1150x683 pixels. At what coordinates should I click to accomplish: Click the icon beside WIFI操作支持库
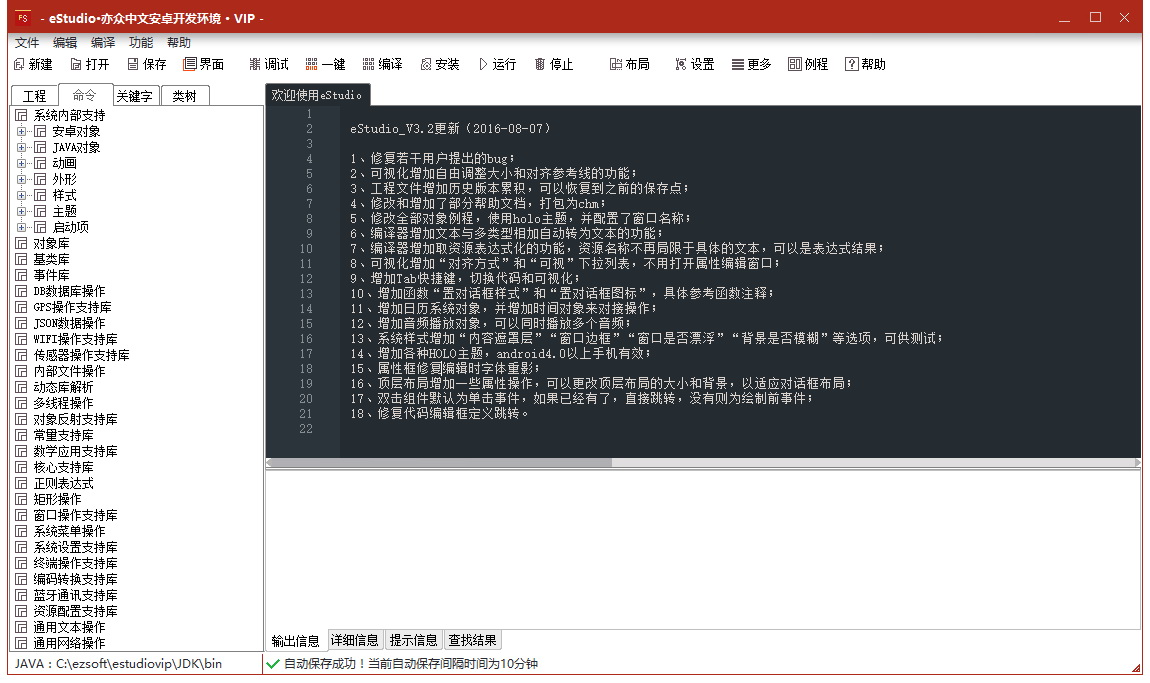point(21,340)
